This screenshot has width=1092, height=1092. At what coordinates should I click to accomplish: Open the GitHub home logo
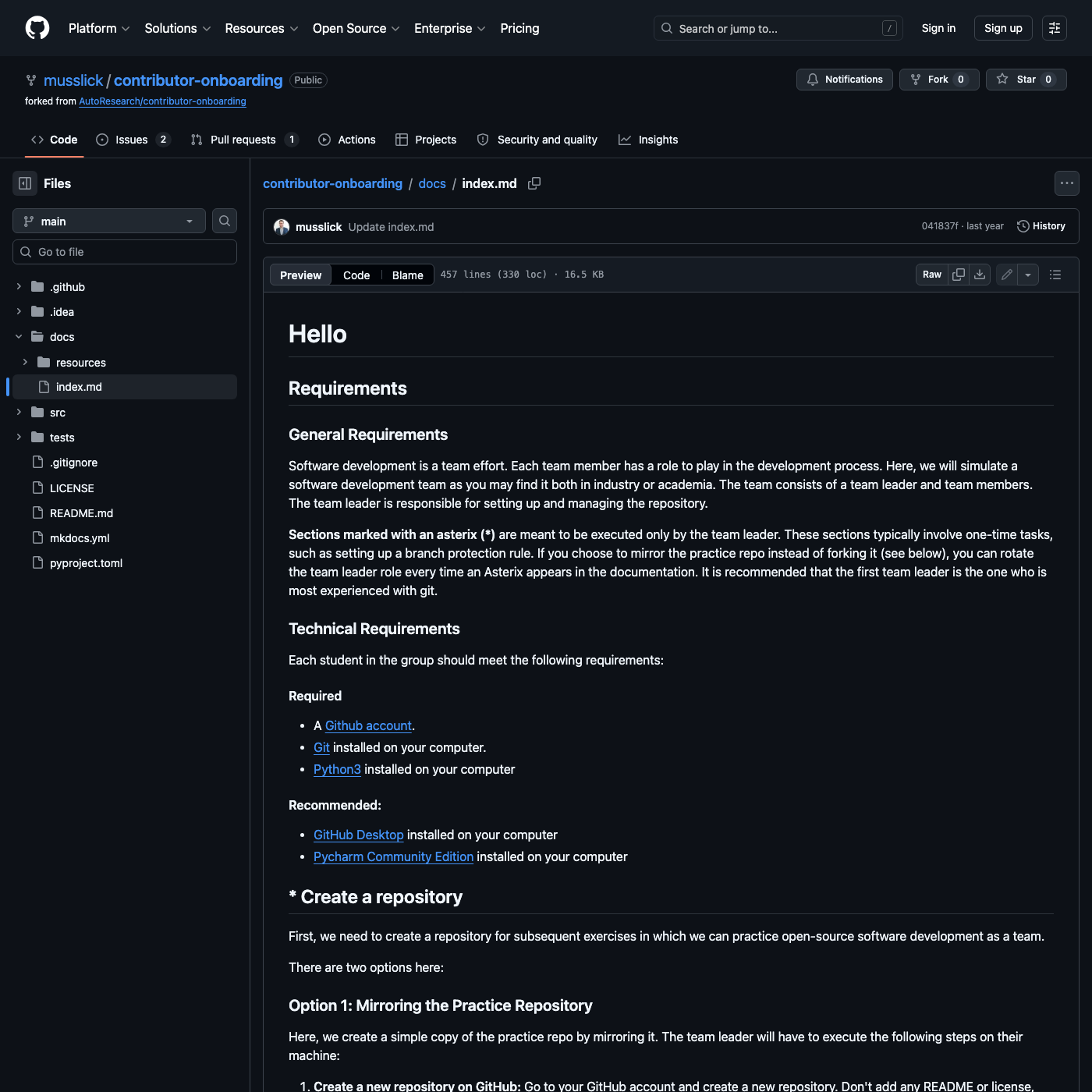coord(37,28)
